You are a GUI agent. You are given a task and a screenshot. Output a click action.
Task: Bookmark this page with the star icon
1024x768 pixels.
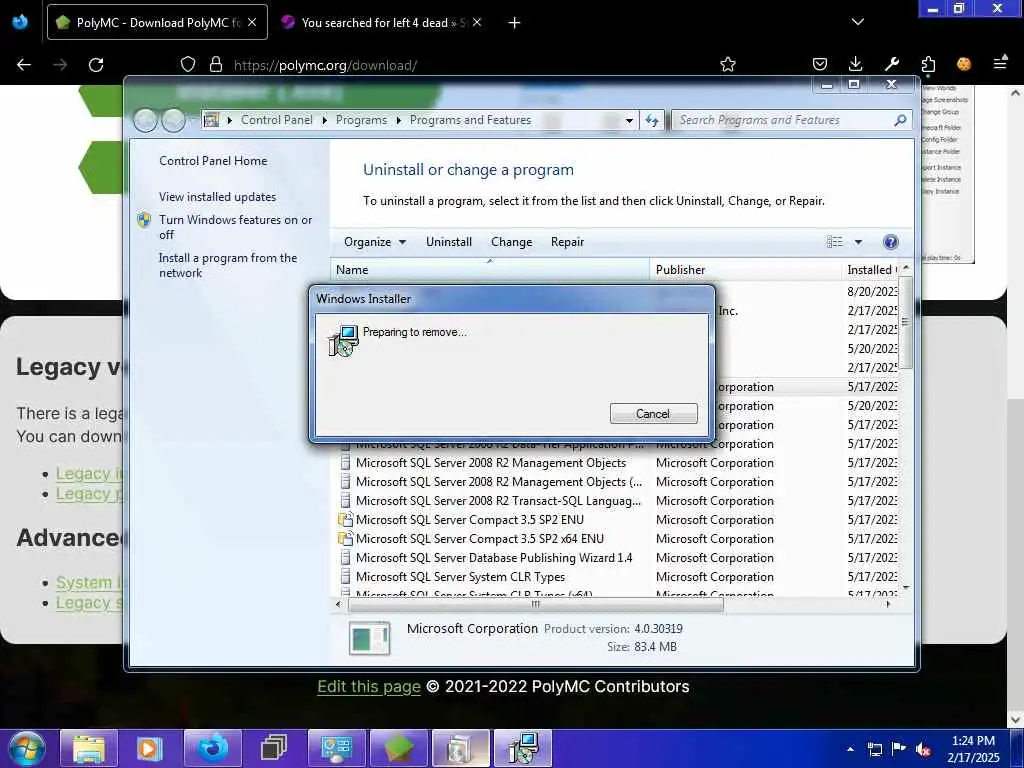(728, 64)
